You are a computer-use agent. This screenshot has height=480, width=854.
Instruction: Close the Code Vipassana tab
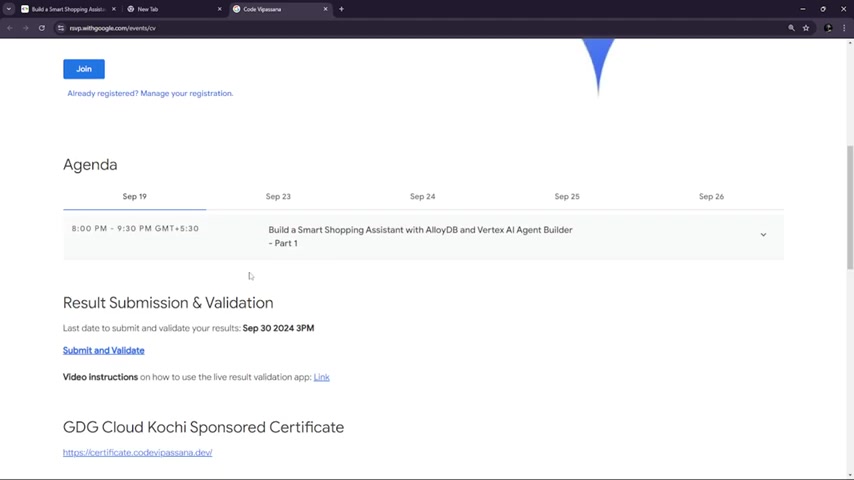(x=325, y=9)
